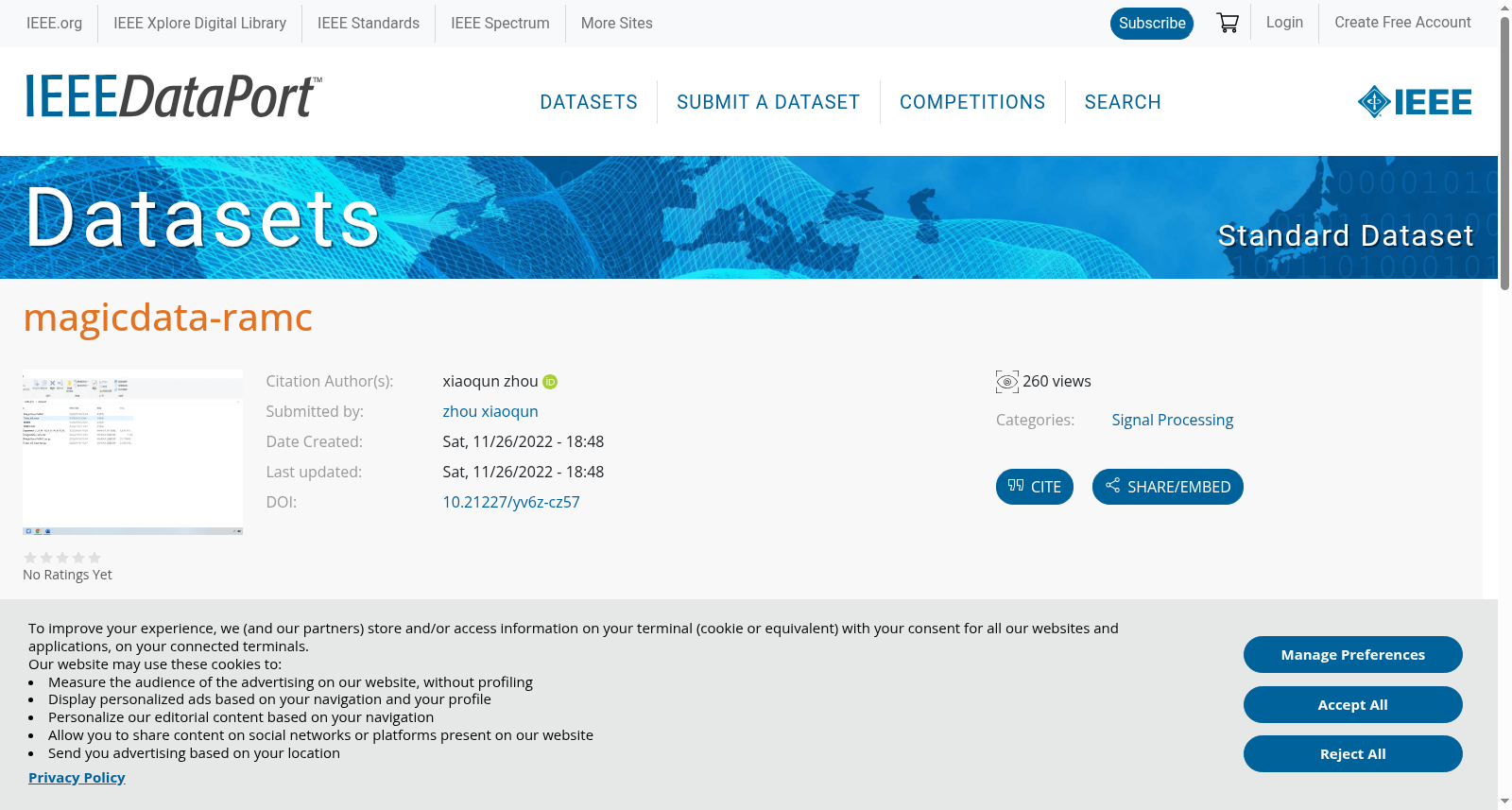Rate the dataset with the star rating
Image resolution: width=1512 pixels, height=810 pixels.
click(62, 558)
